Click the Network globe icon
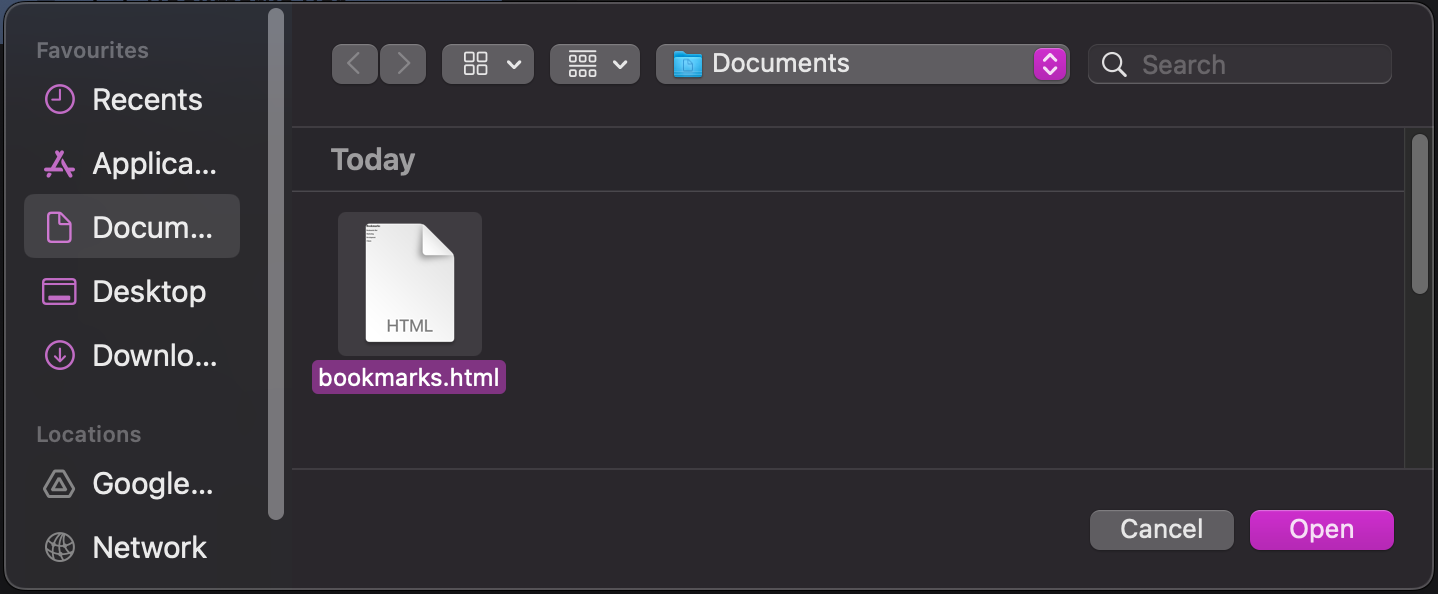Viewport: 1438px width, 594px height. [60, 548]
